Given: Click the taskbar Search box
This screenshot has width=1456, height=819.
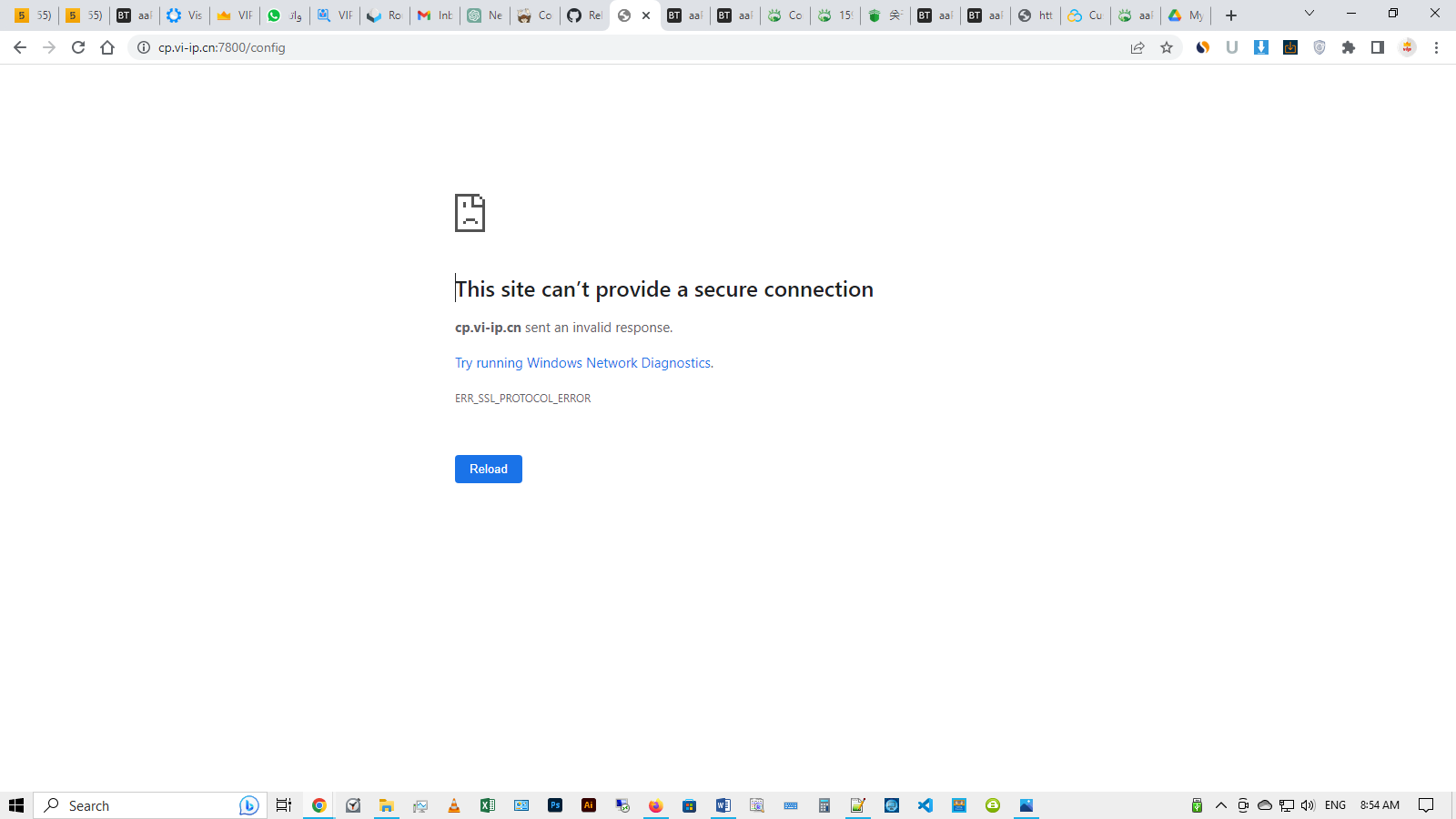Looking at the screenshot, I should pos(150,805).
